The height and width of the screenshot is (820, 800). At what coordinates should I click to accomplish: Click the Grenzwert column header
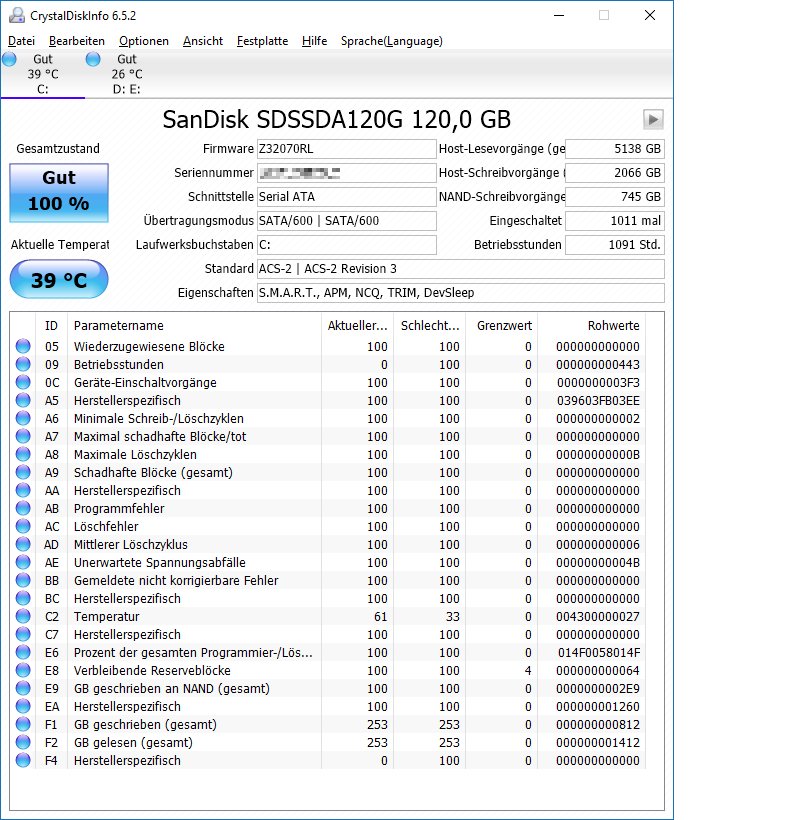click(x=501, y=325)
